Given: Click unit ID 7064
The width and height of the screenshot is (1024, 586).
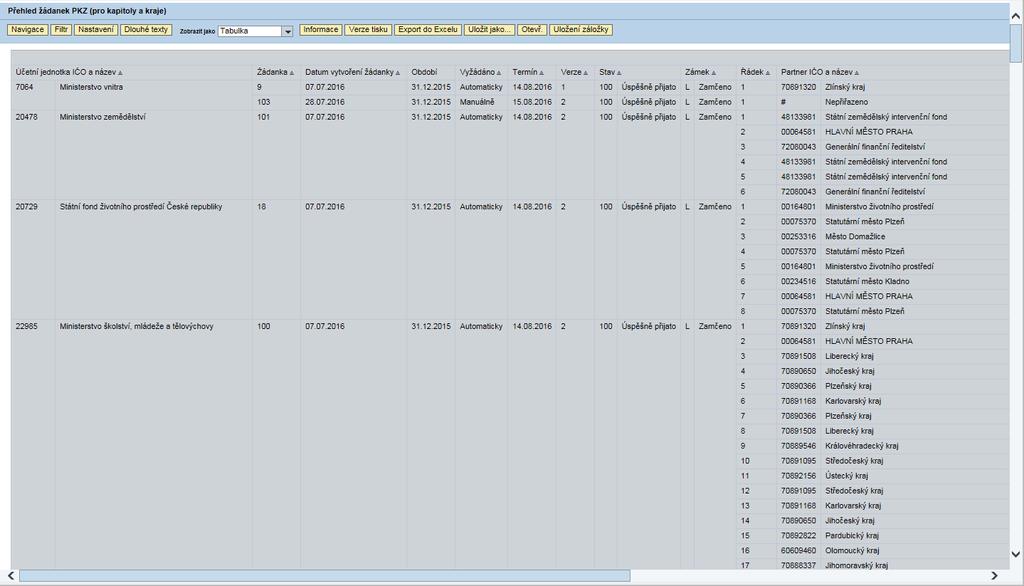Looking at the screenshot, I should point(24,87).
